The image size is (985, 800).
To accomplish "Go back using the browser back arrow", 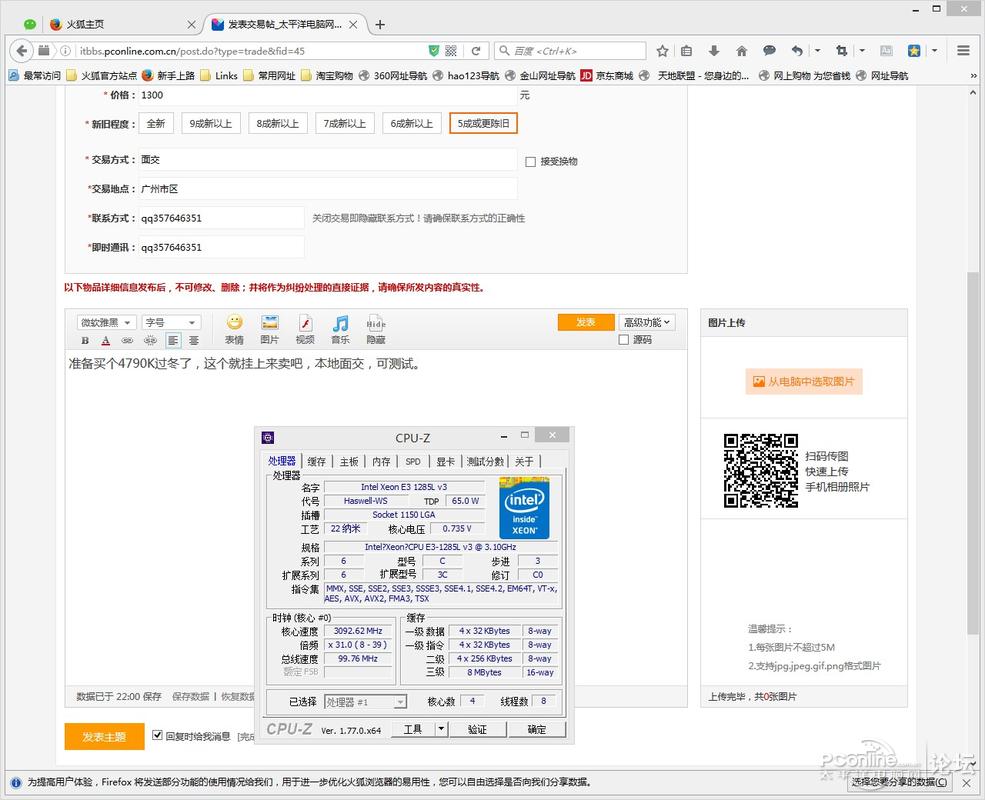I will click(x=21, y=51).
